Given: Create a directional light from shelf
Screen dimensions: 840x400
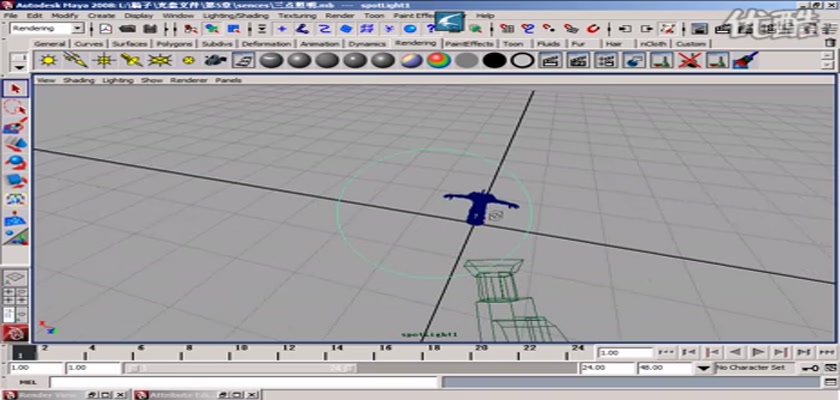Looking at the screenshot, I should (x=76, y=60).
